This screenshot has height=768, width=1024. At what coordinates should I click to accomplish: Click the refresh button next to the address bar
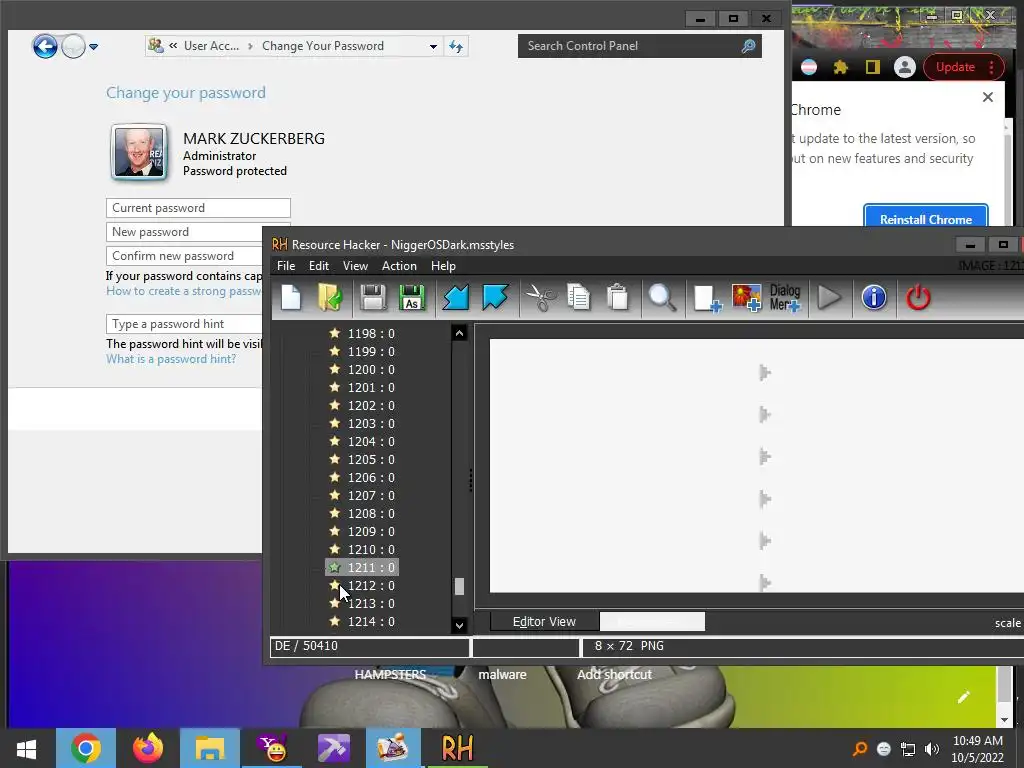click(456, 46)
